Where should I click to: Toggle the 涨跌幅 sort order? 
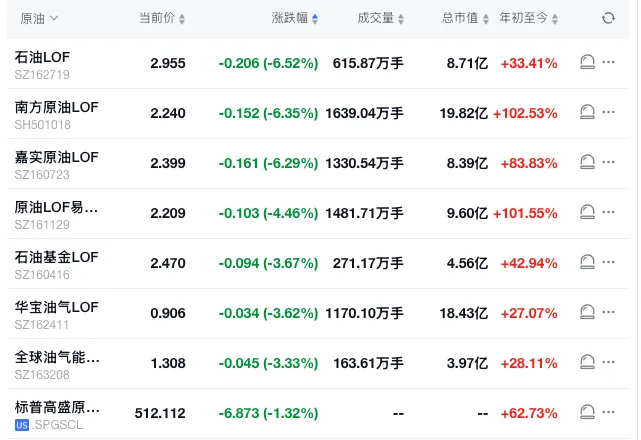click(x=295, y=18)
